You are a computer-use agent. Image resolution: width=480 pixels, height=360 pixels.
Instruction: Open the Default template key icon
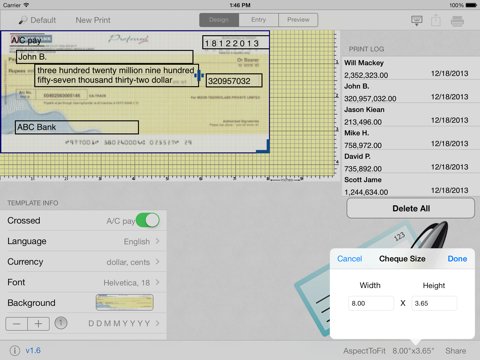coord(23,20)
